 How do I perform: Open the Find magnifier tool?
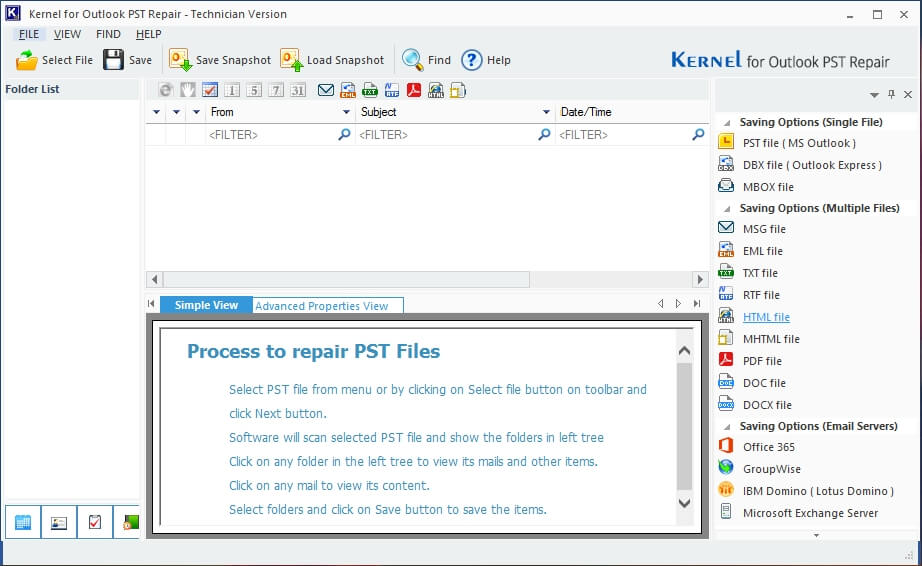426,60
